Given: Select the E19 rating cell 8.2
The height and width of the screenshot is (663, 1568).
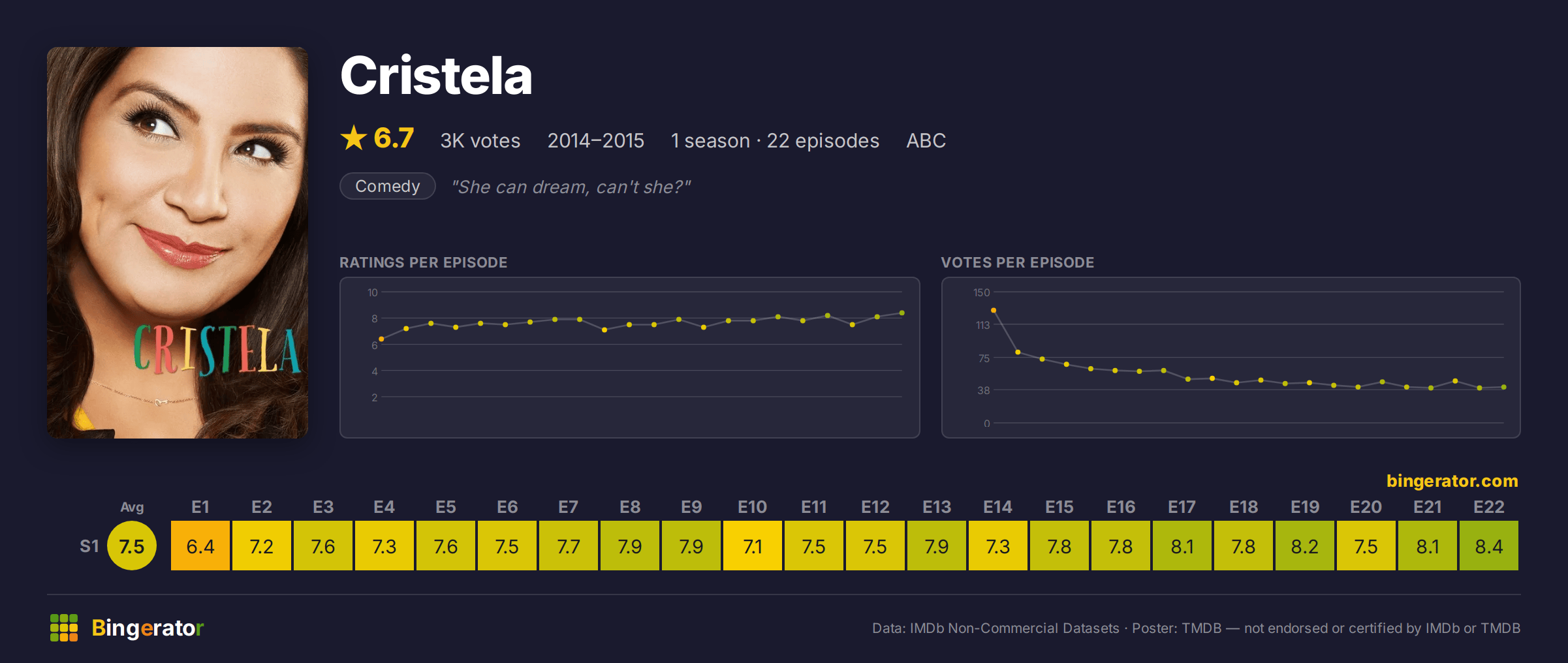Looking at the screenshot, I should [x=1305, y=546].
